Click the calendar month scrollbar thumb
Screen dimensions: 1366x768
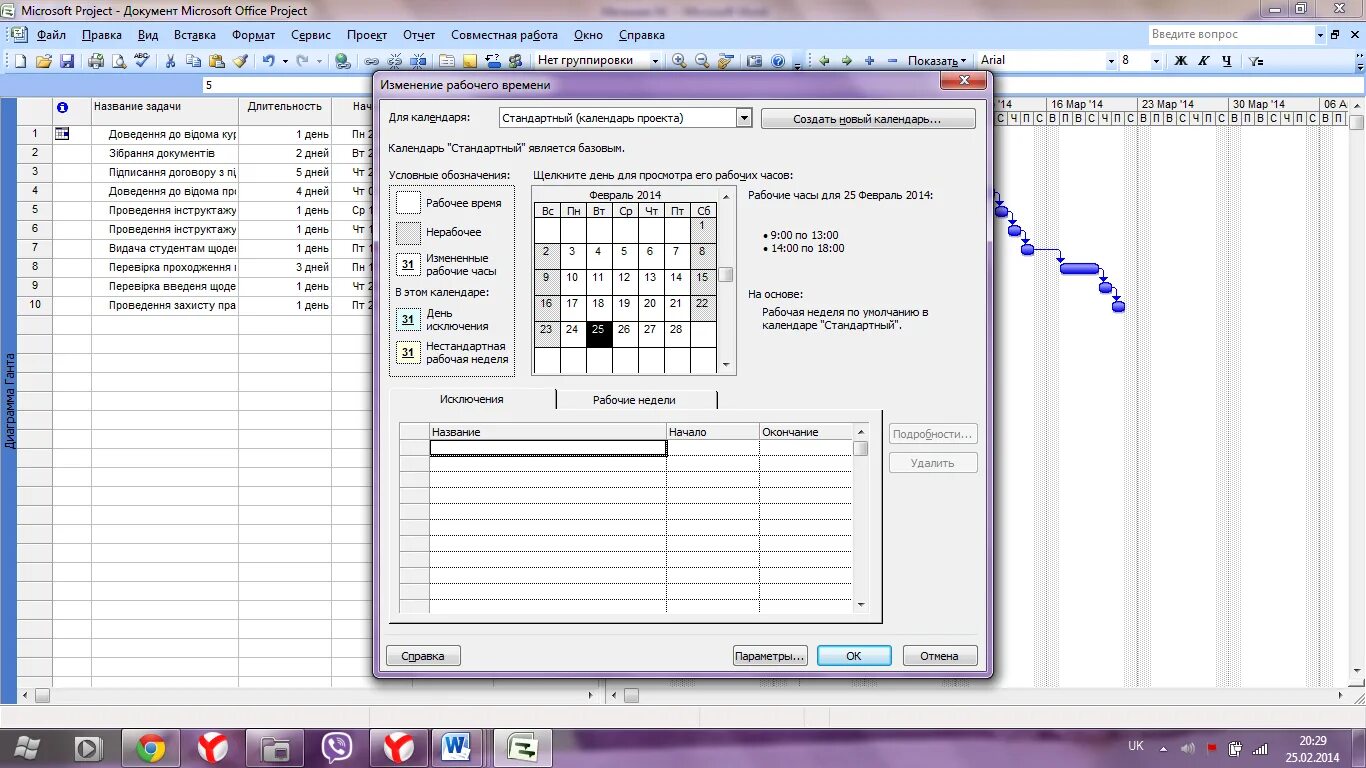coord(726,275)
